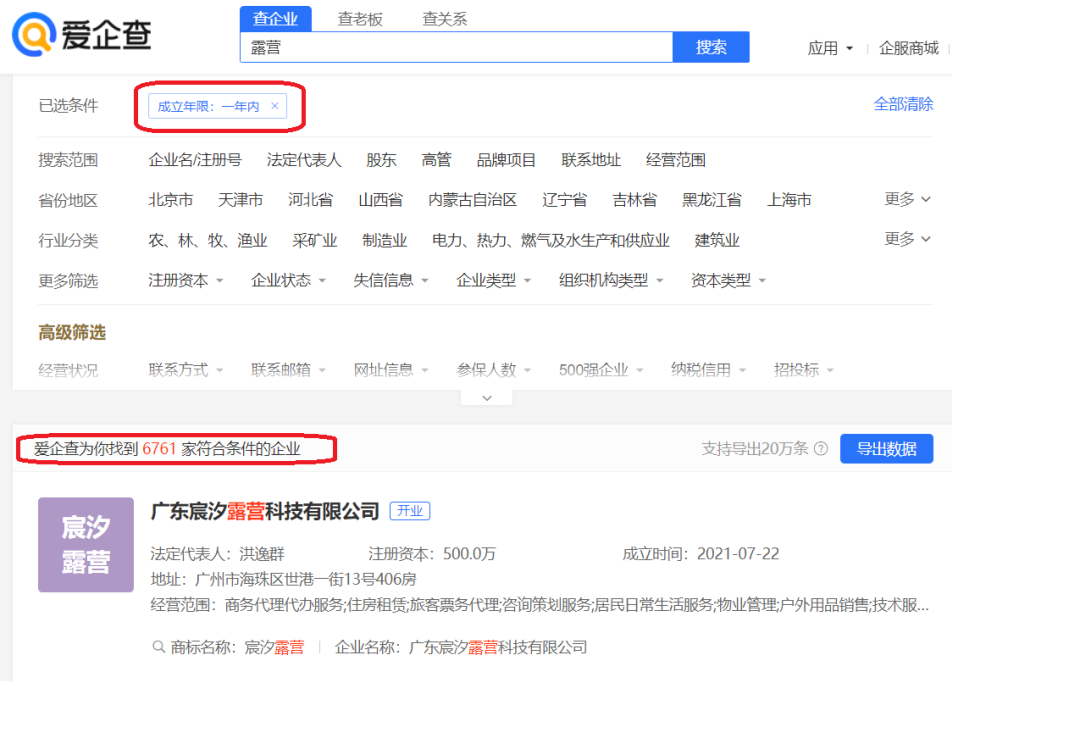
Task: Open the 注册资本 dropdown filter
Action: [x=186, y=281]
